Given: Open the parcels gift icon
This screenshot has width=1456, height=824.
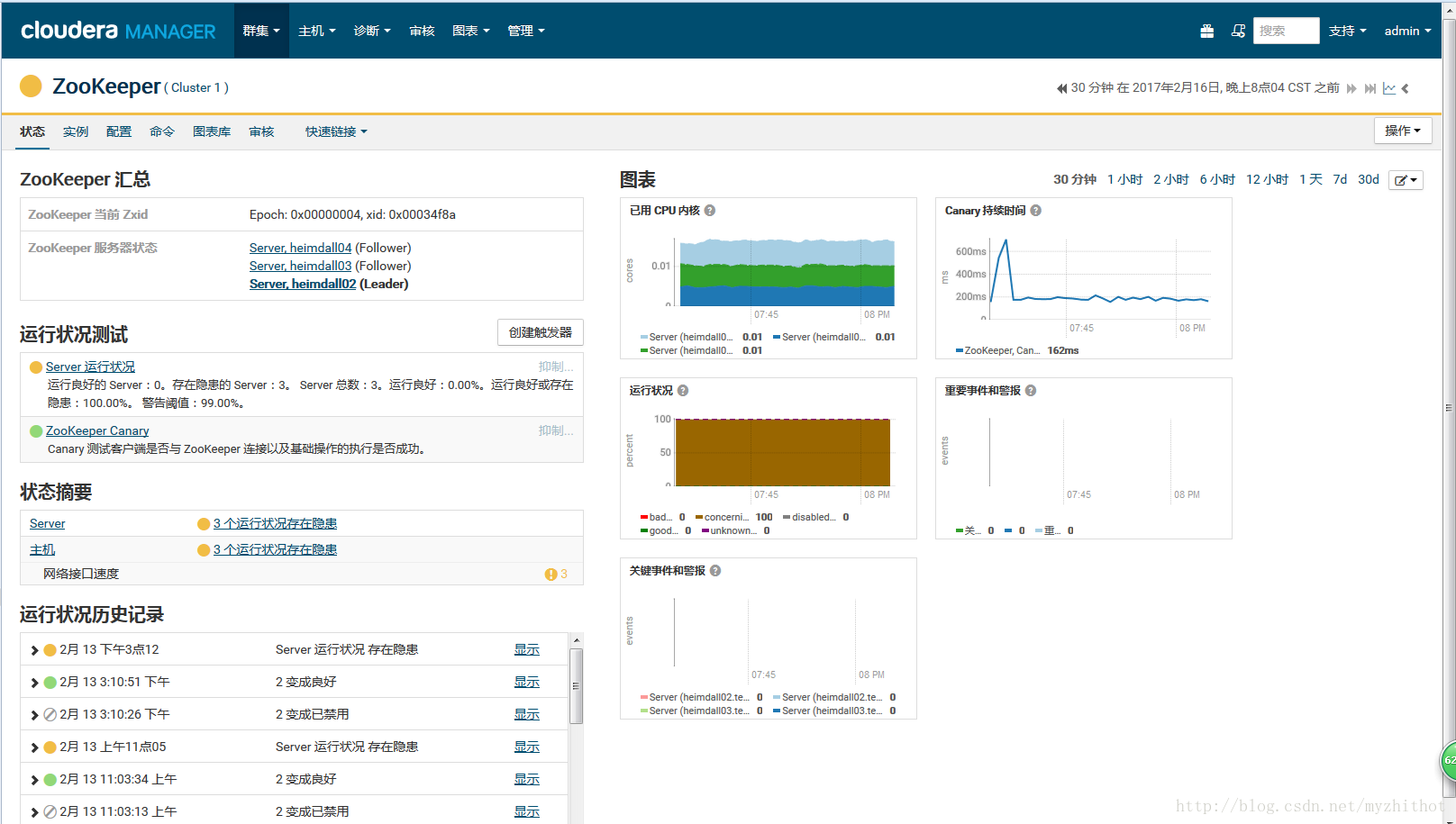Looking at the screenshot, I should tap(1206, 31).
